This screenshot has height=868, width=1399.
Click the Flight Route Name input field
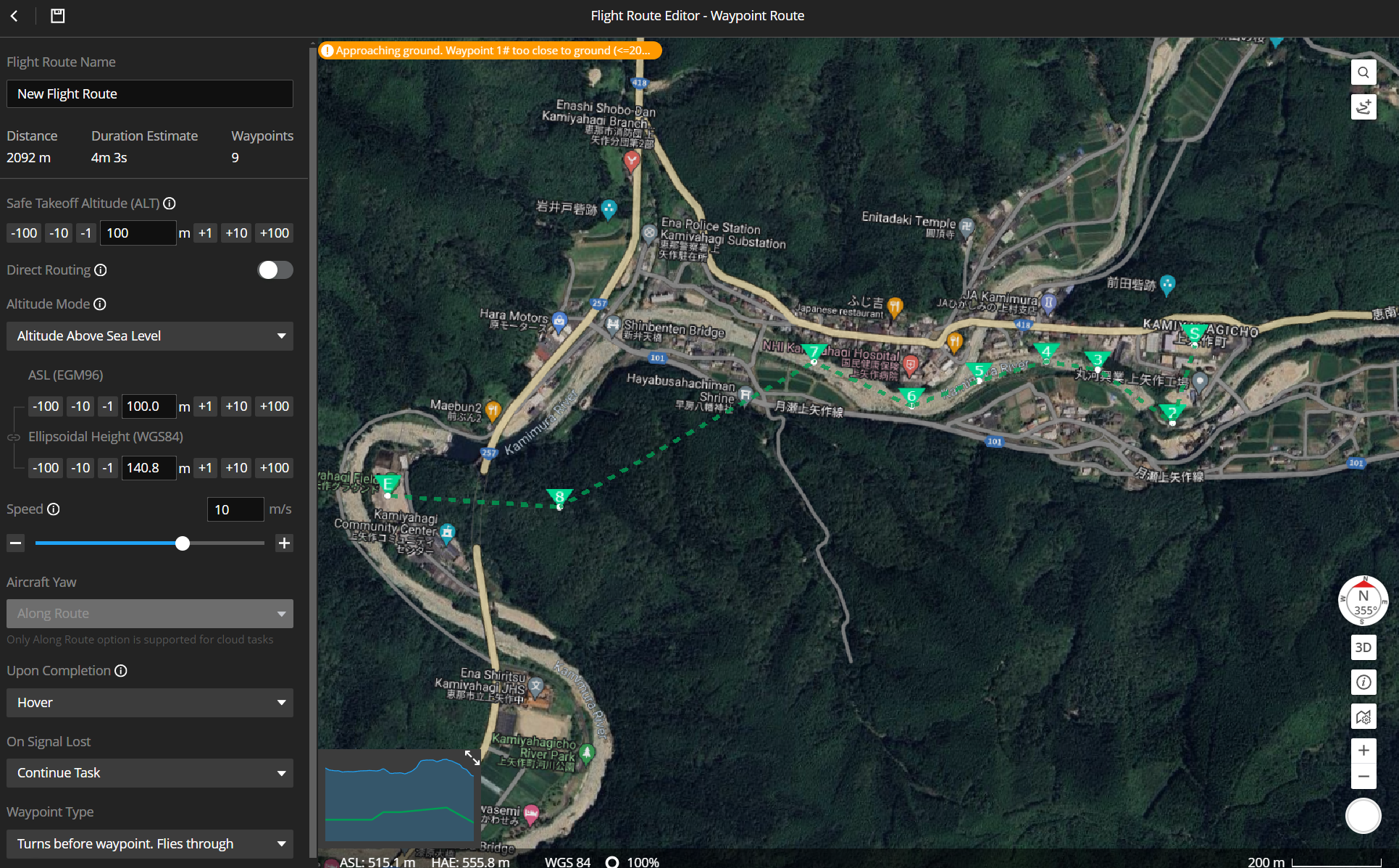[x=149, y=93]
